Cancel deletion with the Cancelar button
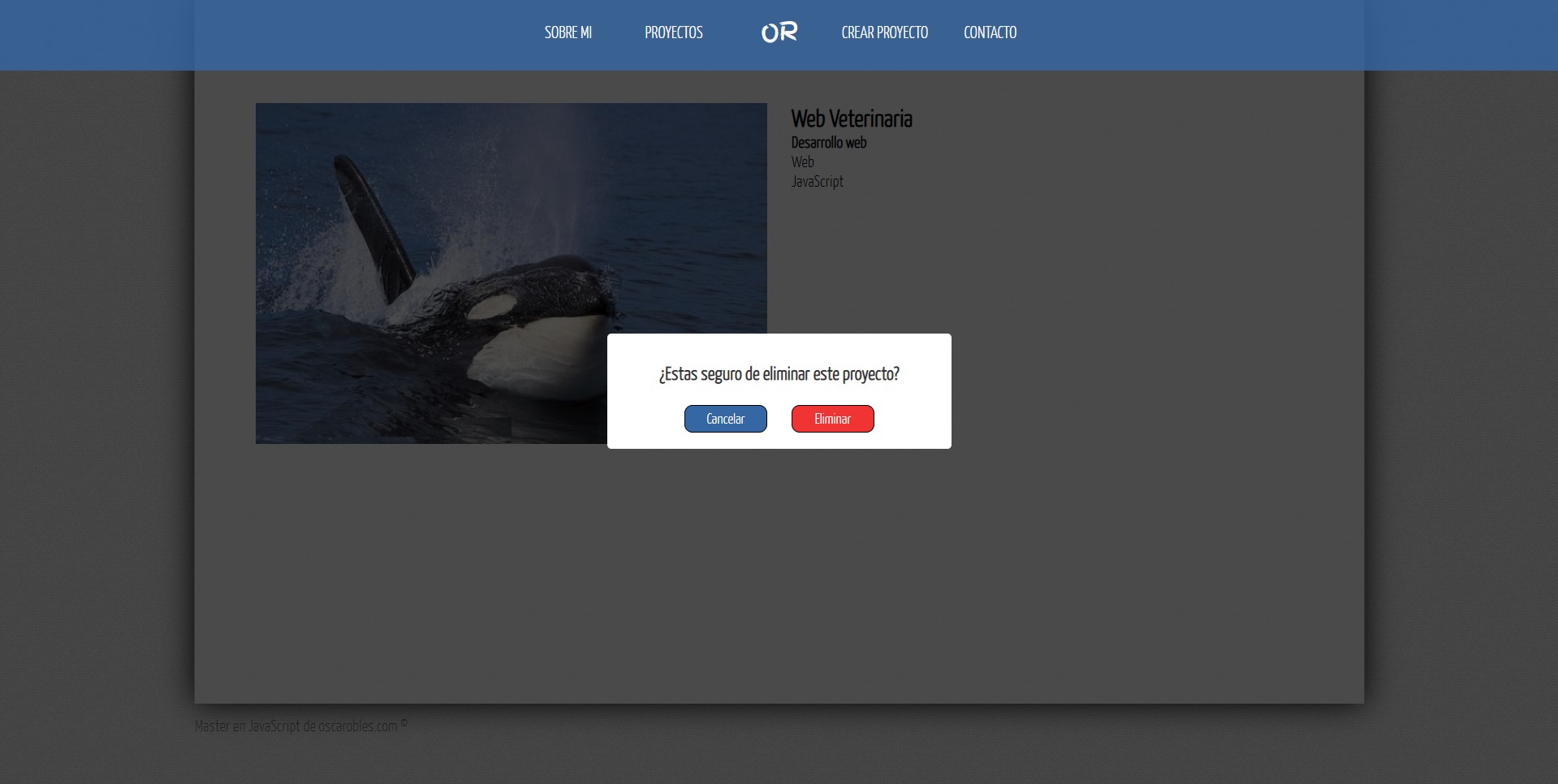The image size is (1558, 784). (725, 419)
